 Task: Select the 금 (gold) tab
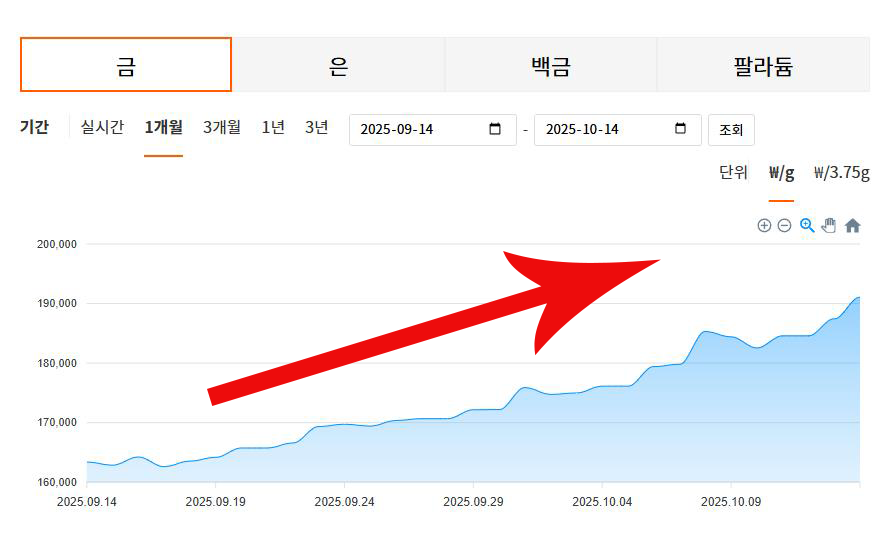click(126, 66)
